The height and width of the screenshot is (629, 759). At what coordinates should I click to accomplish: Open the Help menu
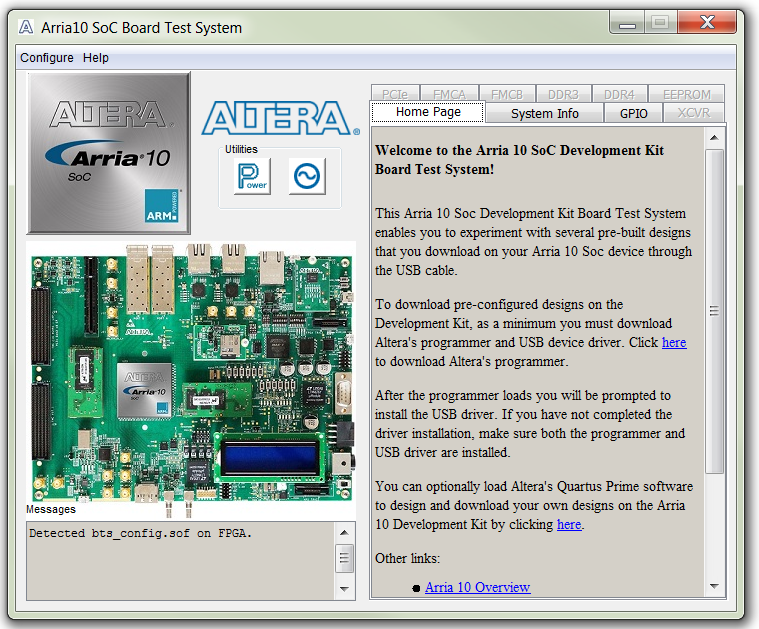coord(95,58)
